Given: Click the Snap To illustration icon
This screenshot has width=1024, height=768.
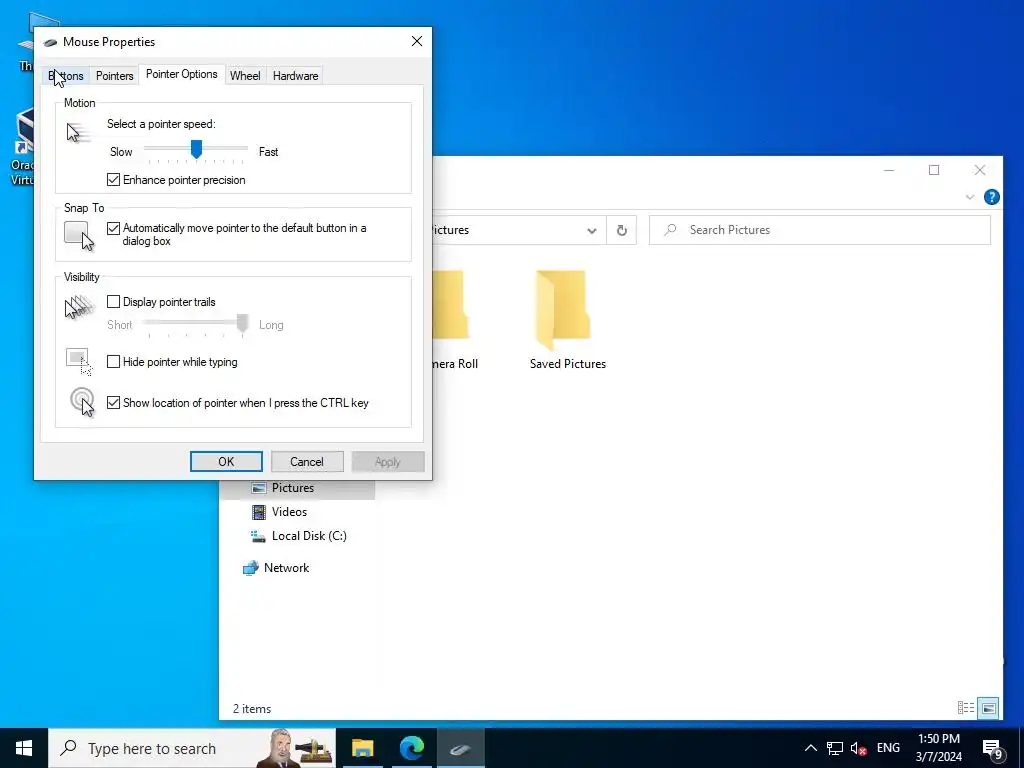Looking at the screenshot, I should click(x=79, y=235).
